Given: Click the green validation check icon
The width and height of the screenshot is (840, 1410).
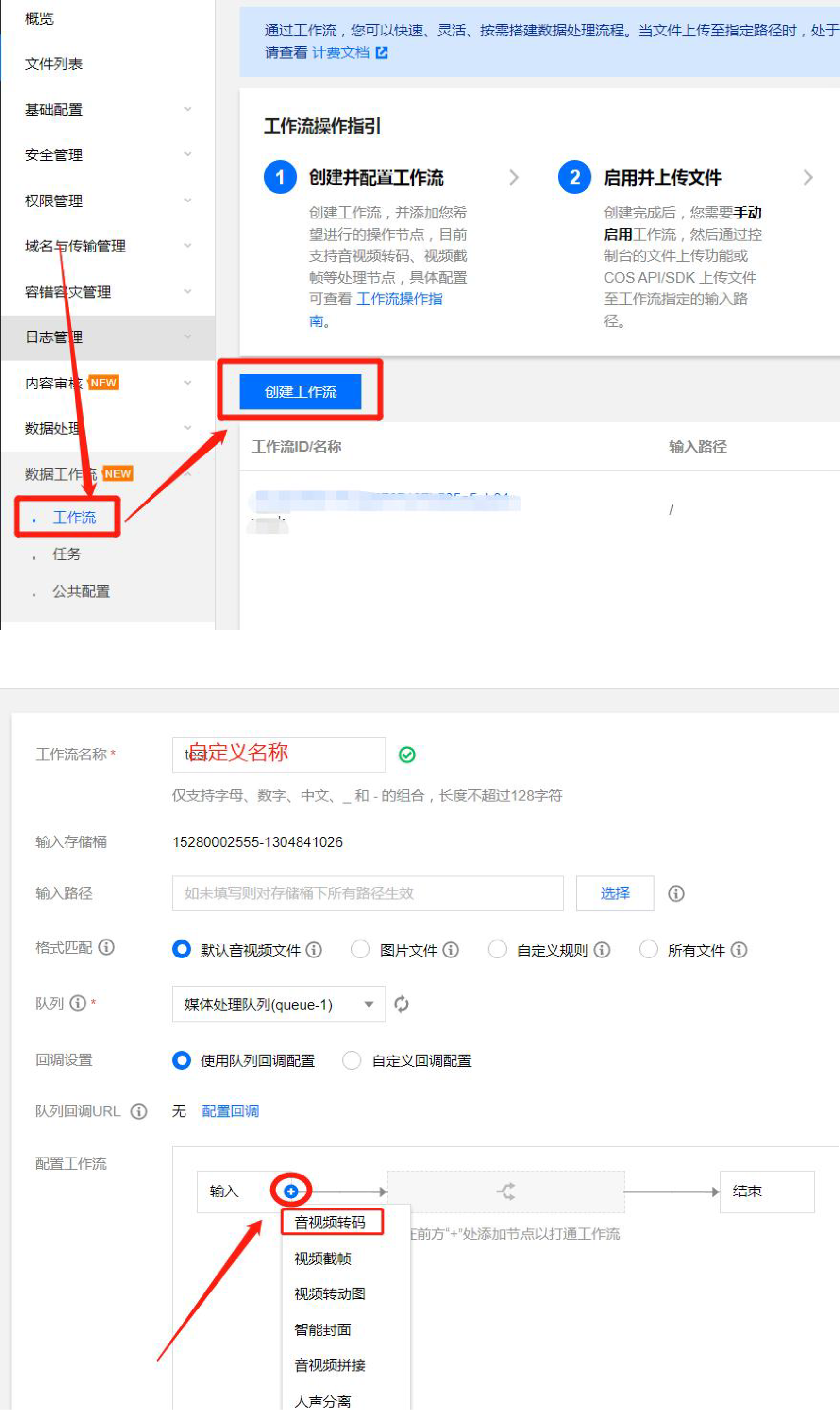Looking at the screenshot, I should pyautogui.click(x=407, y=755).
